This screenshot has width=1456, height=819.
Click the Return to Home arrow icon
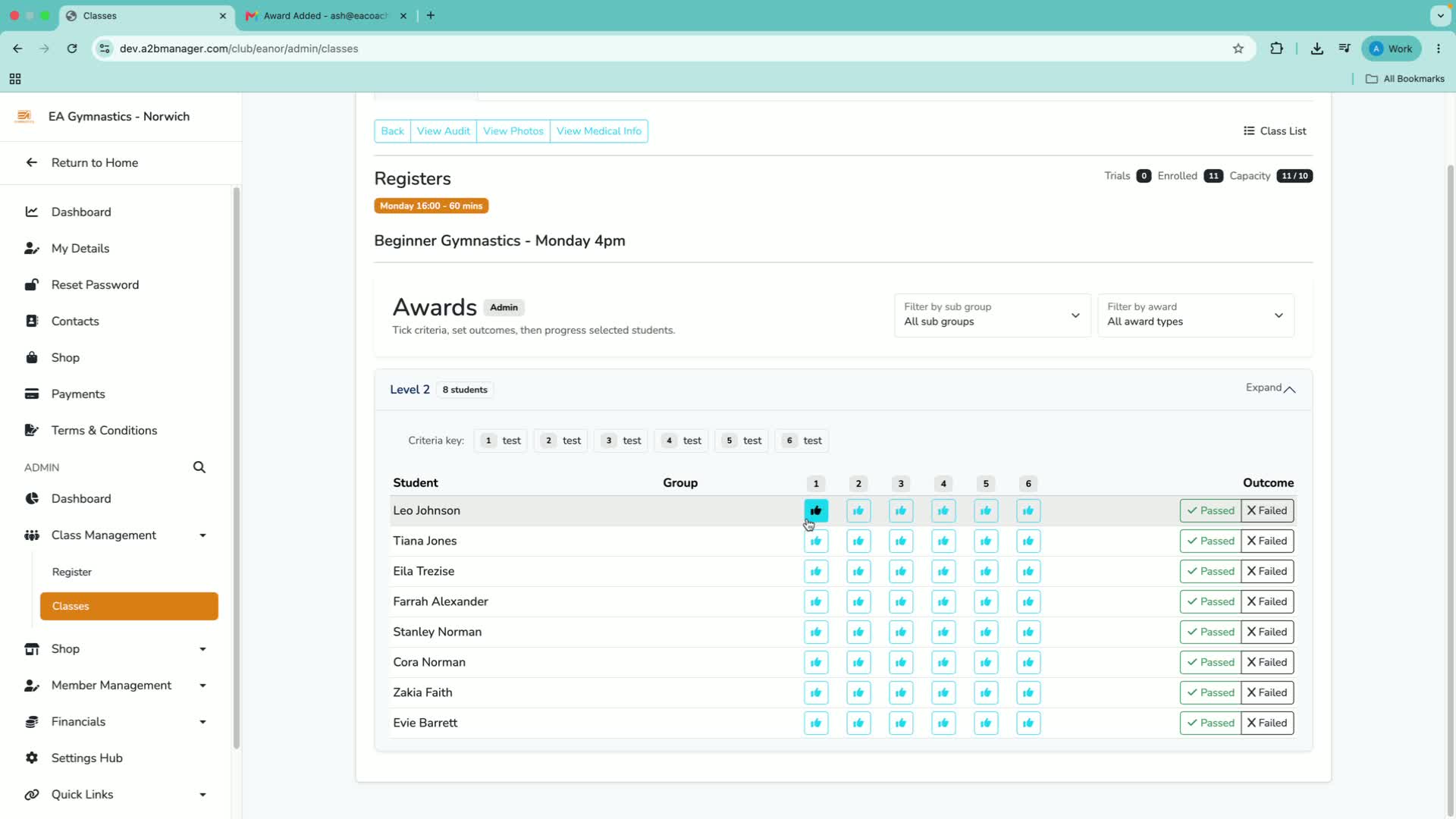tap(32, 162)
